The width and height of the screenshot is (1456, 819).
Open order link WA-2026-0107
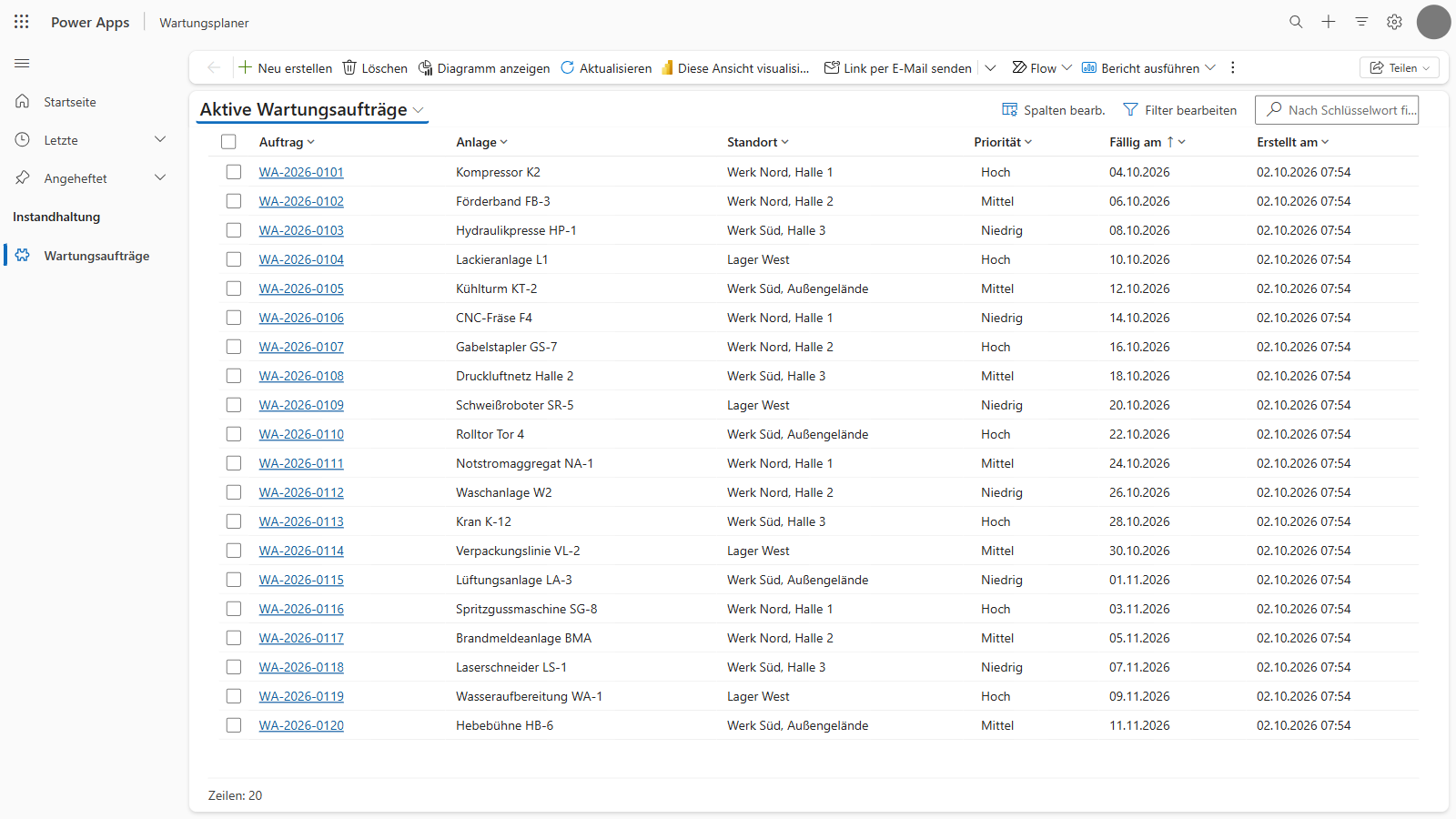coord(301,347)
